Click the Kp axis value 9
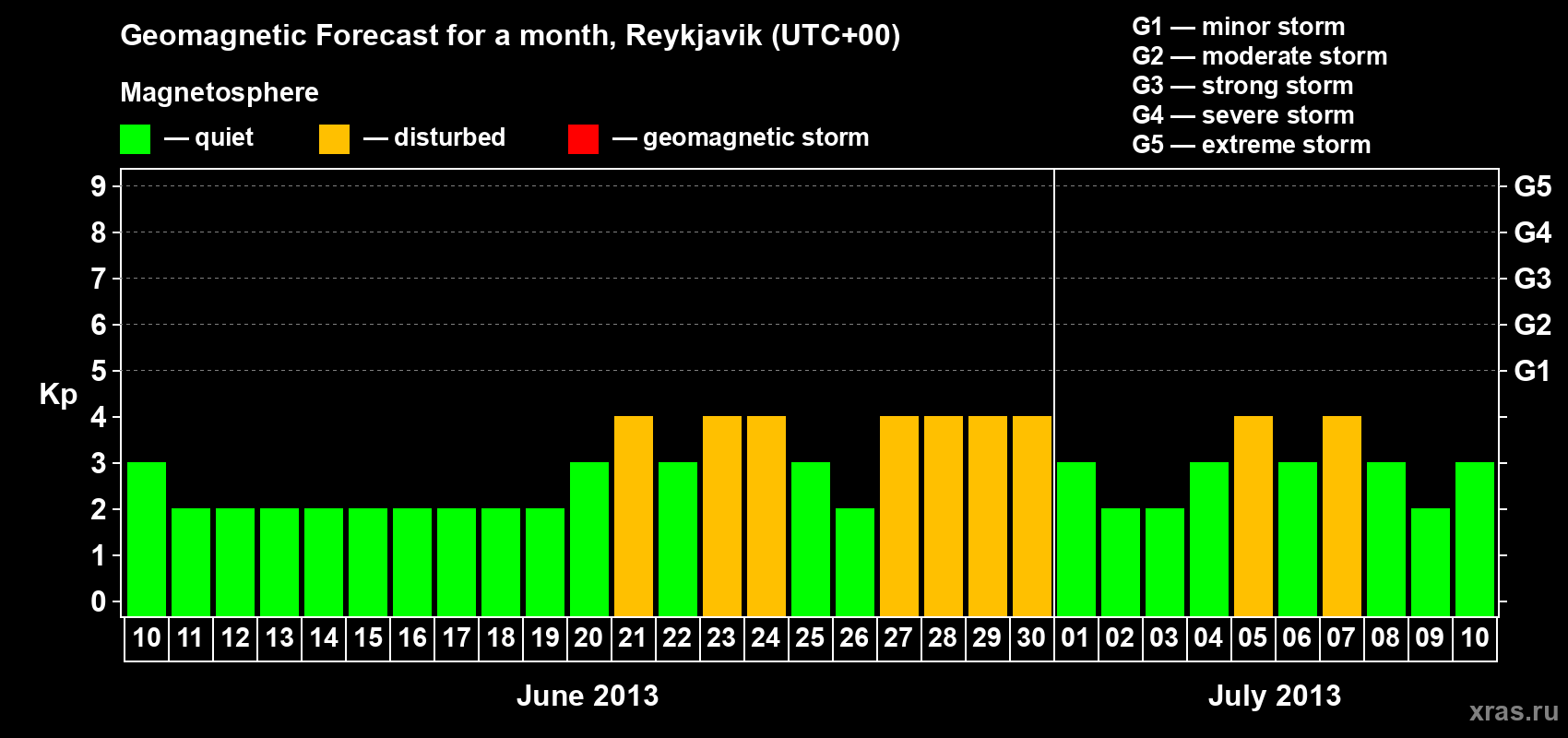The height and width of the screenshot is (738, 1568). (99, 186)
